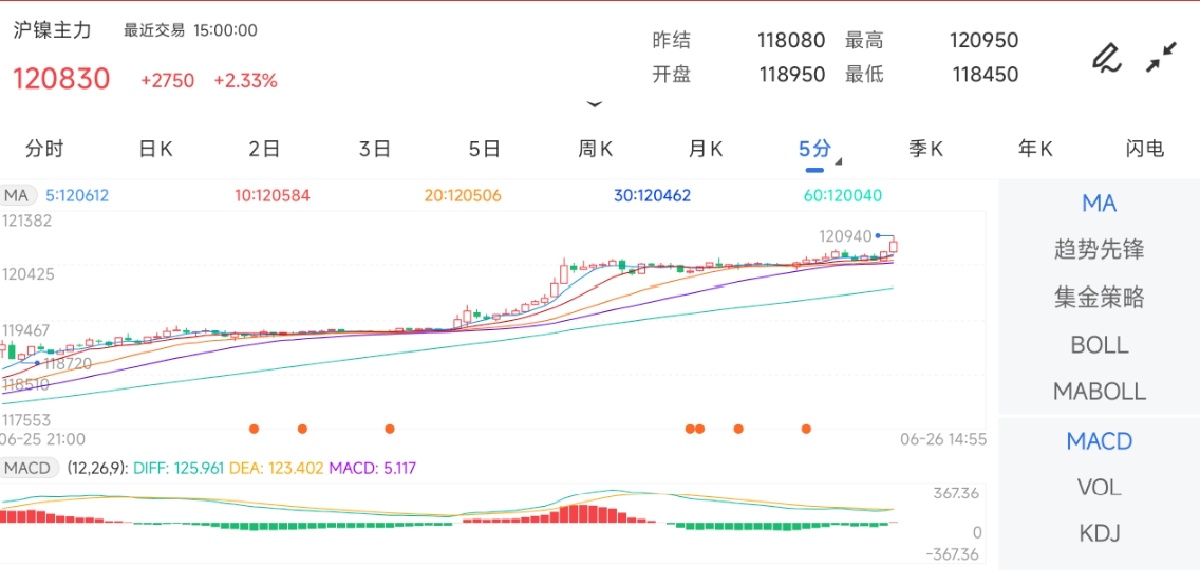Switch to the 月K tab
This screenshot has height=570, width=1200.
click(x=705, y=149)
